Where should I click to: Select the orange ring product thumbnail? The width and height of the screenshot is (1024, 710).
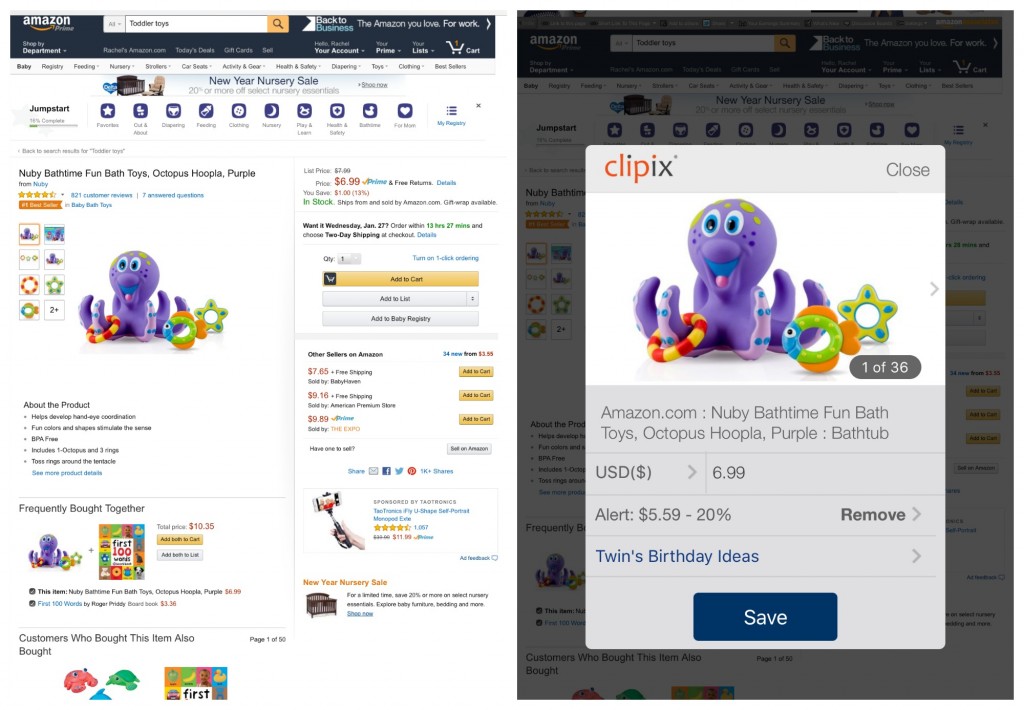tap(29, 285)
